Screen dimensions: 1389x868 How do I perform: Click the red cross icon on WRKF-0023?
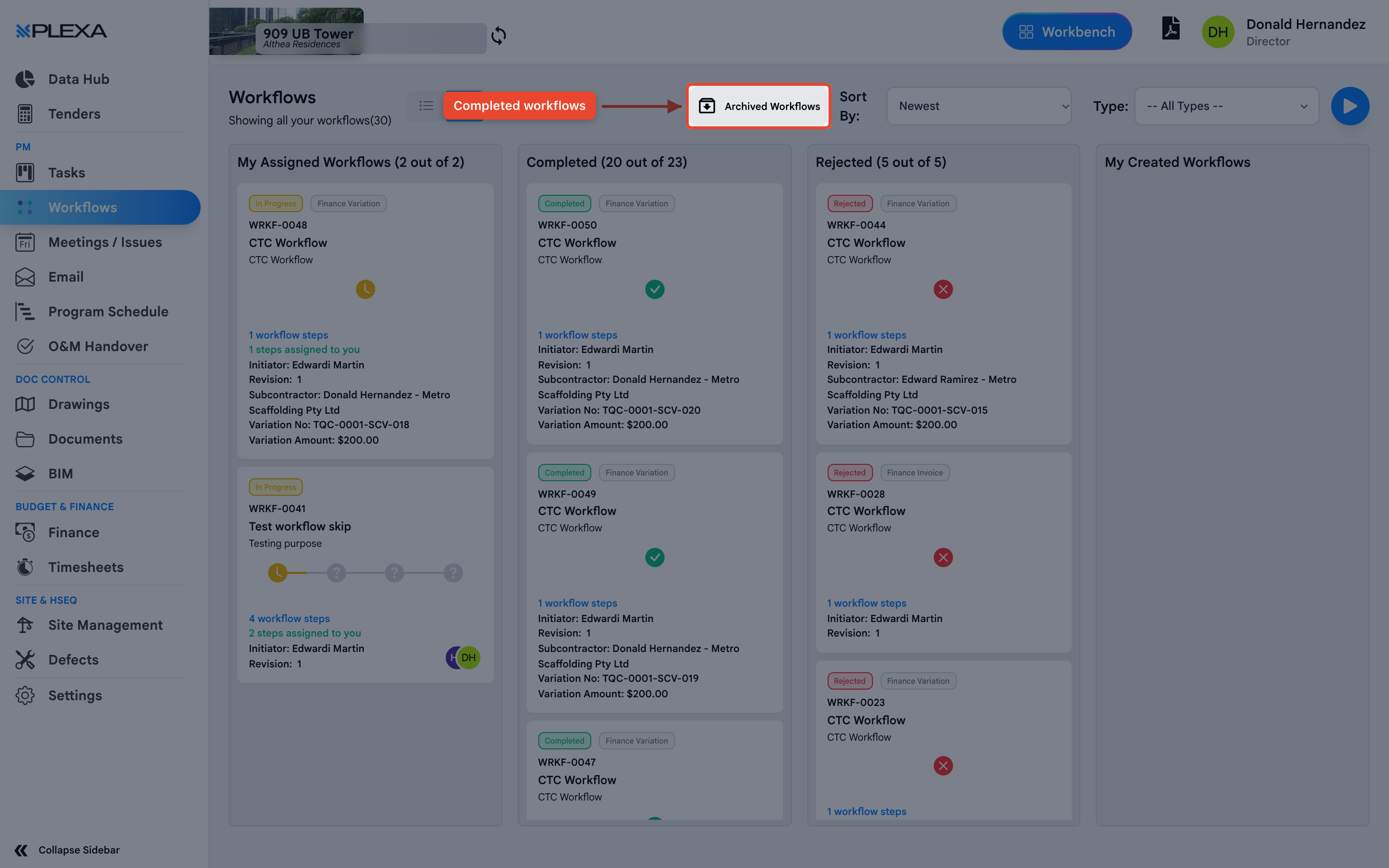coord(943,766)
